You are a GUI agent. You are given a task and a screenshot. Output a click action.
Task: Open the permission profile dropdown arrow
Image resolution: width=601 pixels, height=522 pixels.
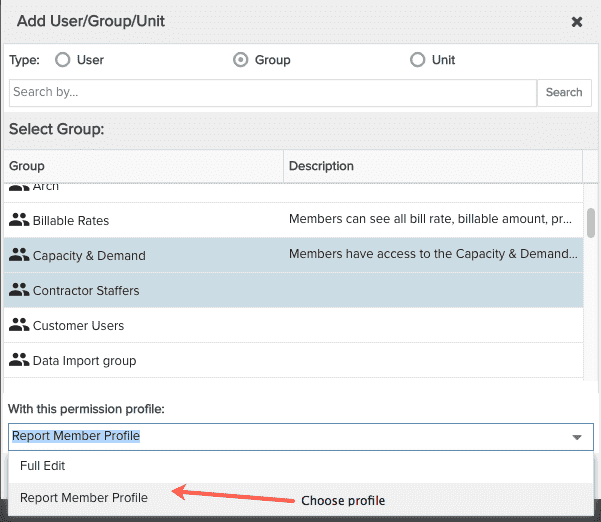pos(577,437)
